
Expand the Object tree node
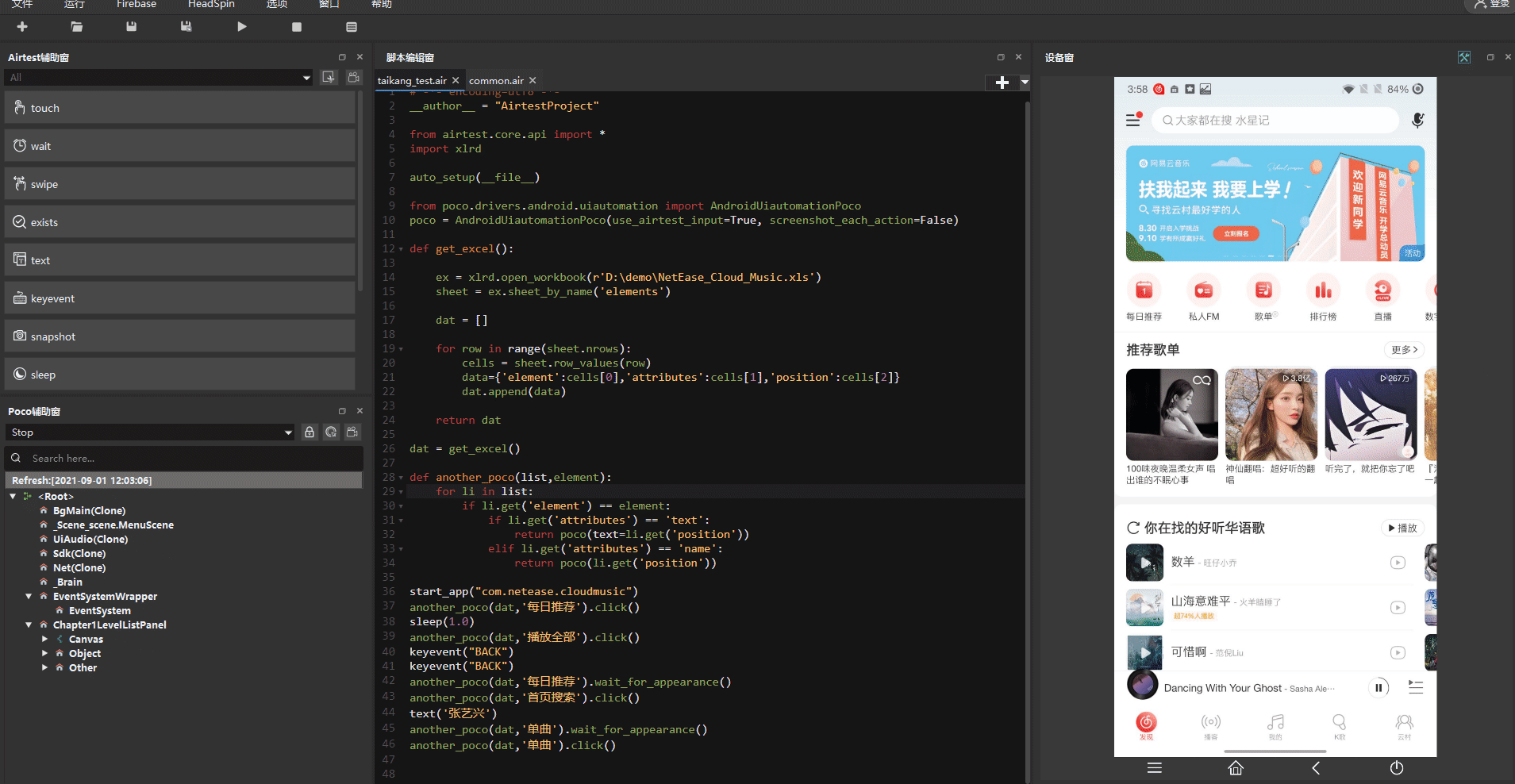click(44, 653)
